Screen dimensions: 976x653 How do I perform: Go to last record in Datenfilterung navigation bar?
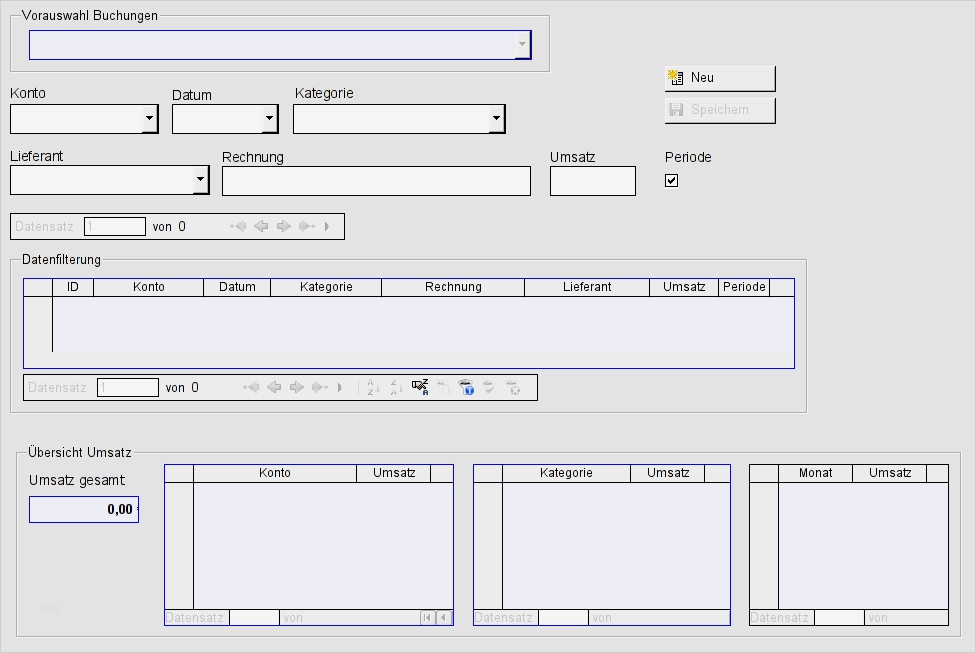tap(320, 388)
